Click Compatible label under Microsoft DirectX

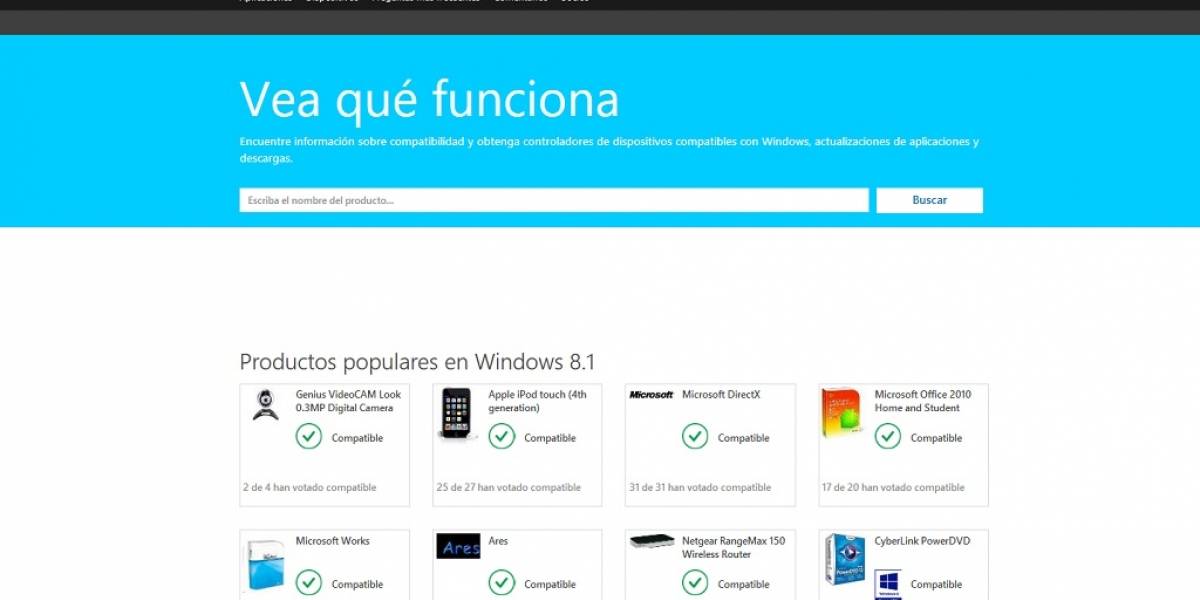(x=744, y=438)
